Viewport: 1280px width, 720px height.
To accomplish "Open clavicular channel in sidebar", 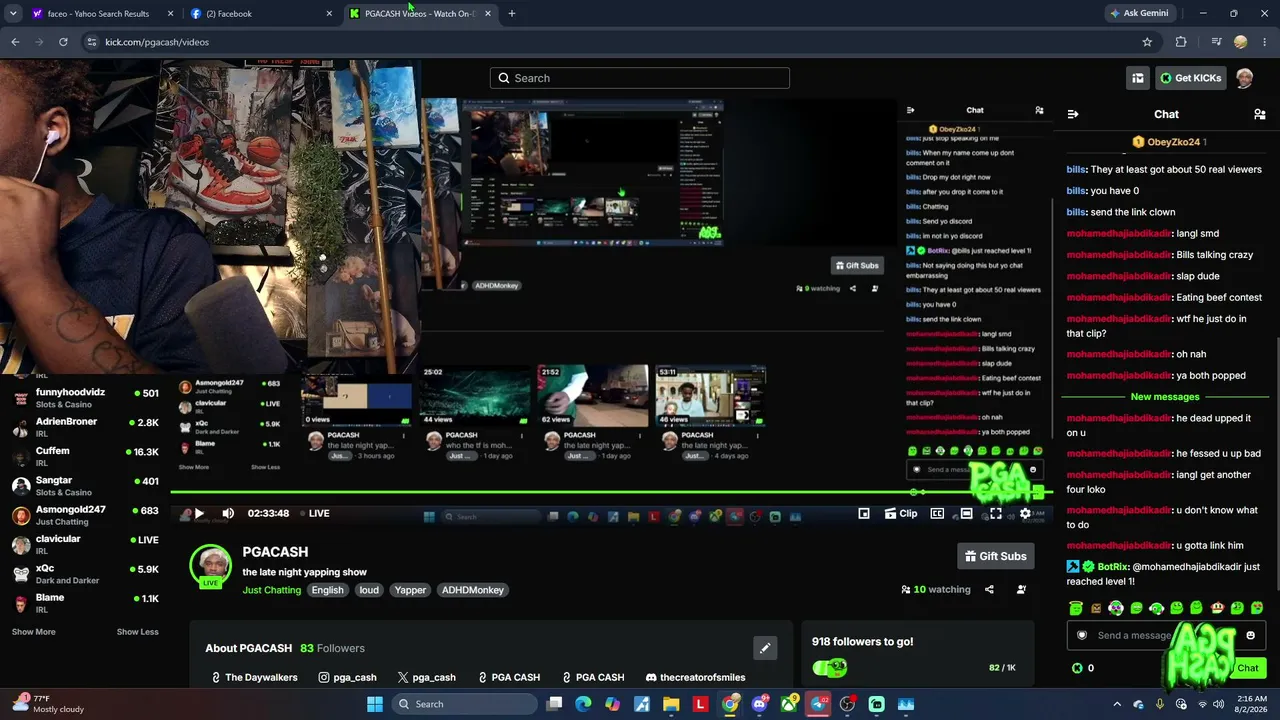I will (x=85, y=544).
